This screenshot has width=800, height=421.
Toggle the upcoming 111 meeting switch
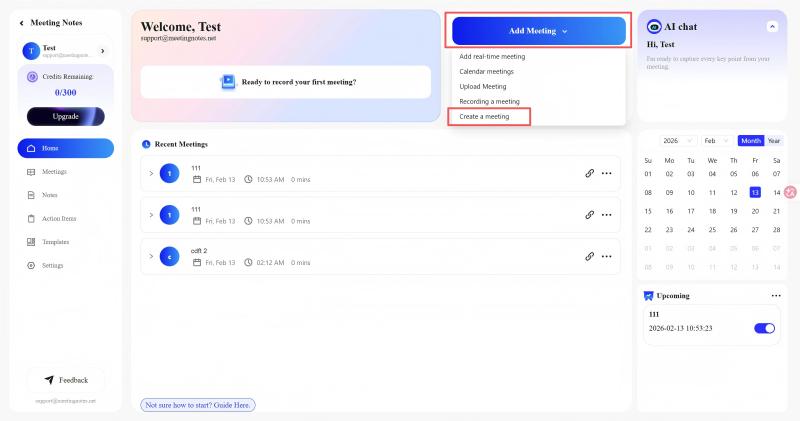point(764,328)
